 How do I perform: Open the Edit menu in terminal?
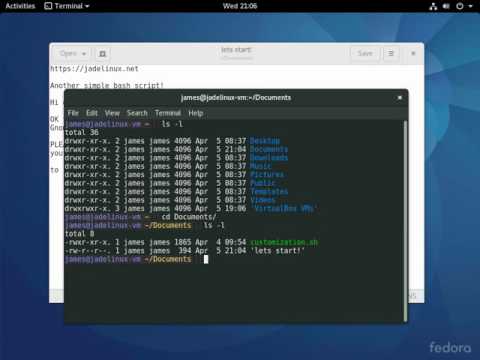click(92, 113)
